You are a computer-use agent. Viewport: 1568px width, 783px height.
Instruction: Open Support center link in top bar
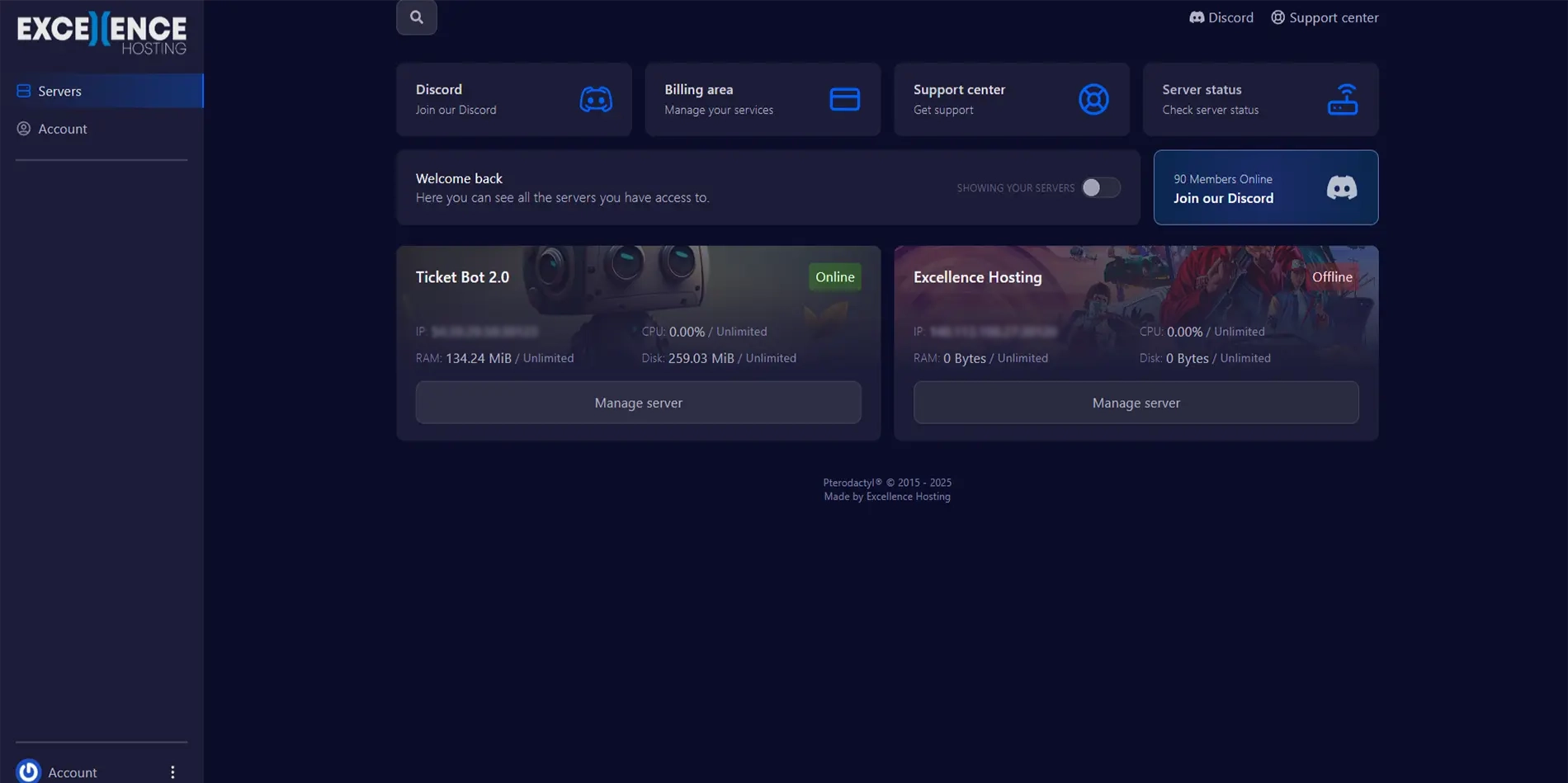pos(1324,17)
